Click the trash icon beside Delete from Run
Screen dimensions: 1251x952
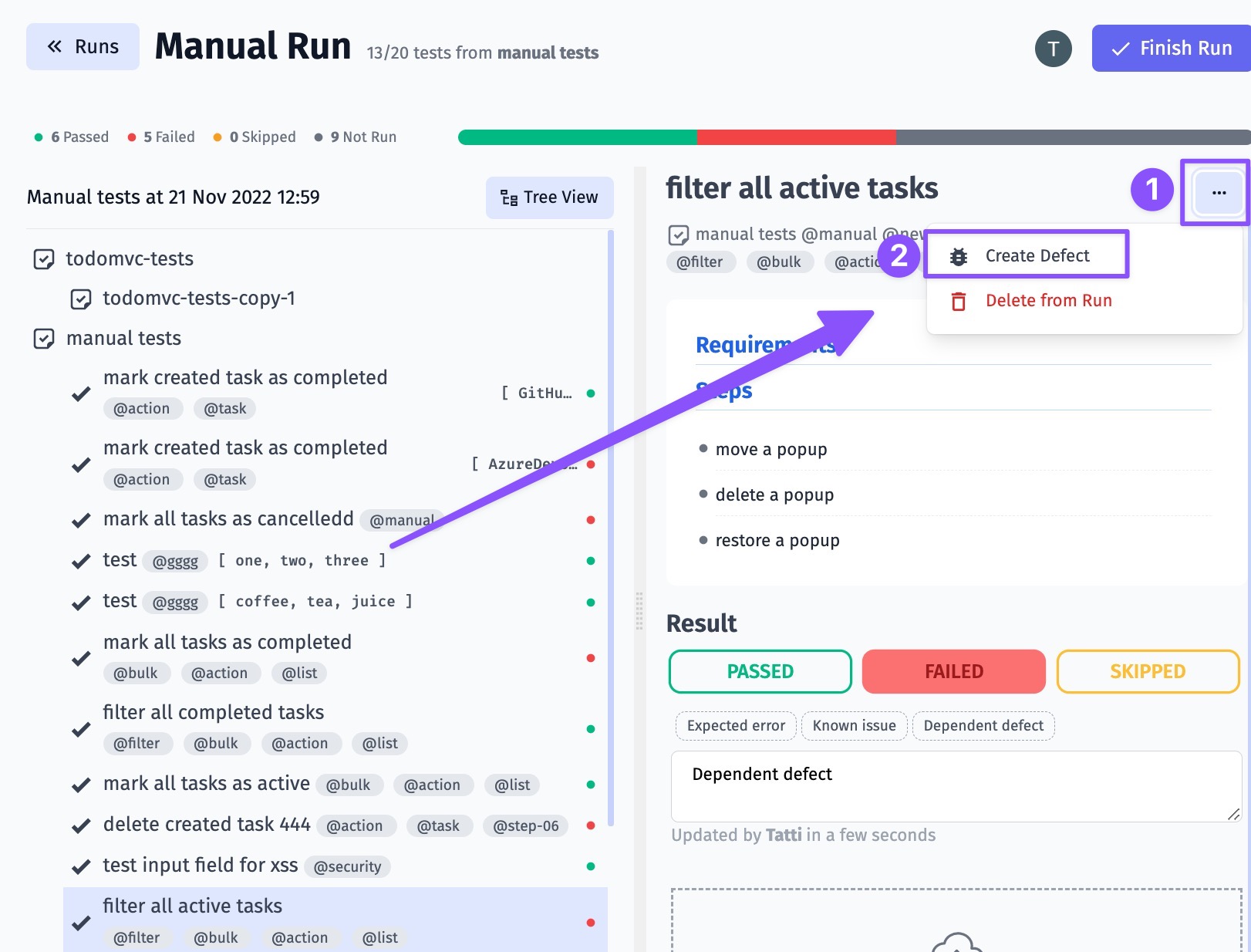959,301
